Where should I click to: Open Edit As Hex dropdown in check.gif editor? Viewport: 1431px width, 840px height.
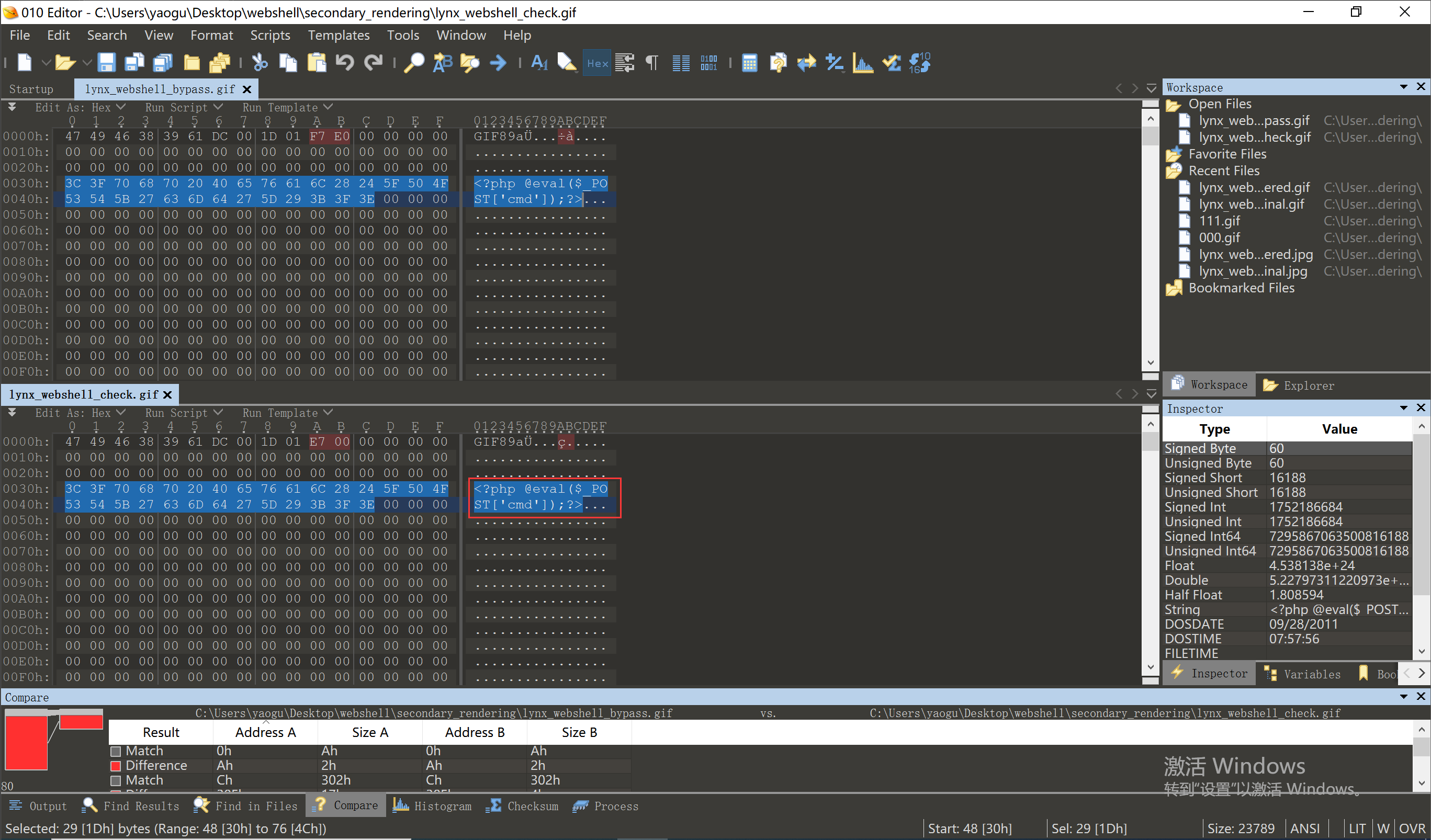[x=80, y=413]
